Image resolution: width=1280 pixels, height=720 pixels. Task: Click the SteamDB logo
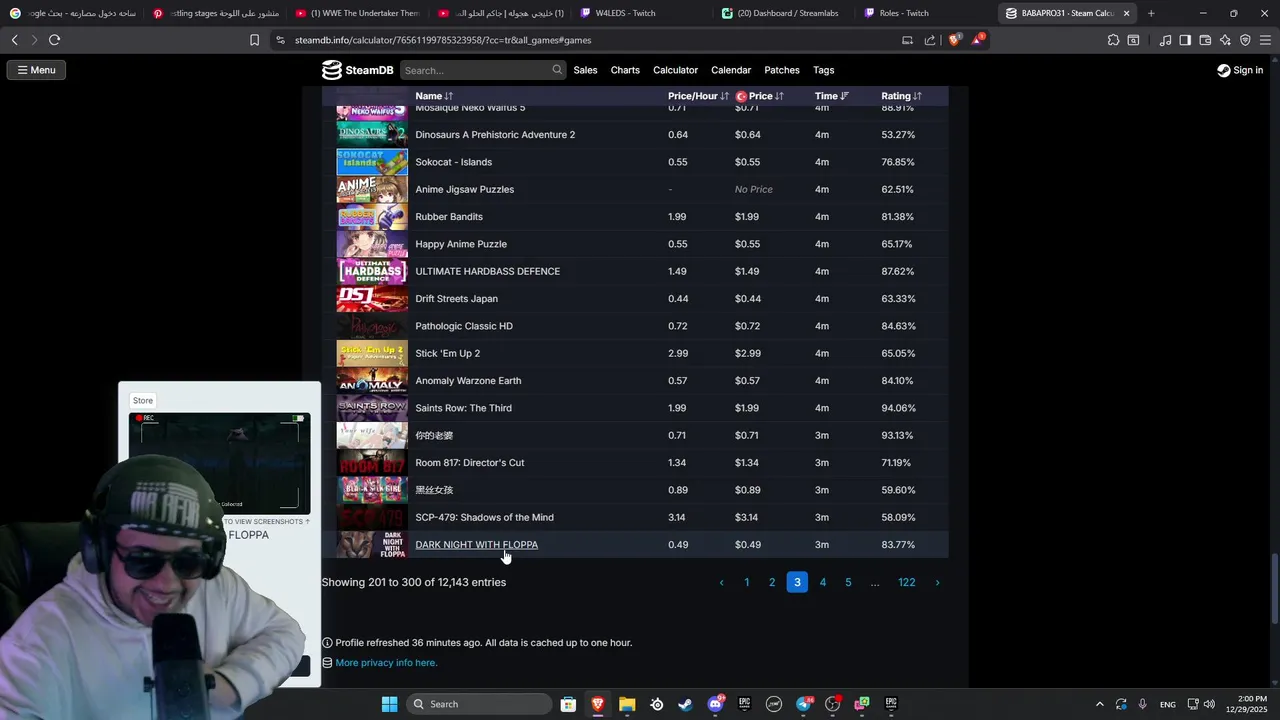click(x=358, y=70)
